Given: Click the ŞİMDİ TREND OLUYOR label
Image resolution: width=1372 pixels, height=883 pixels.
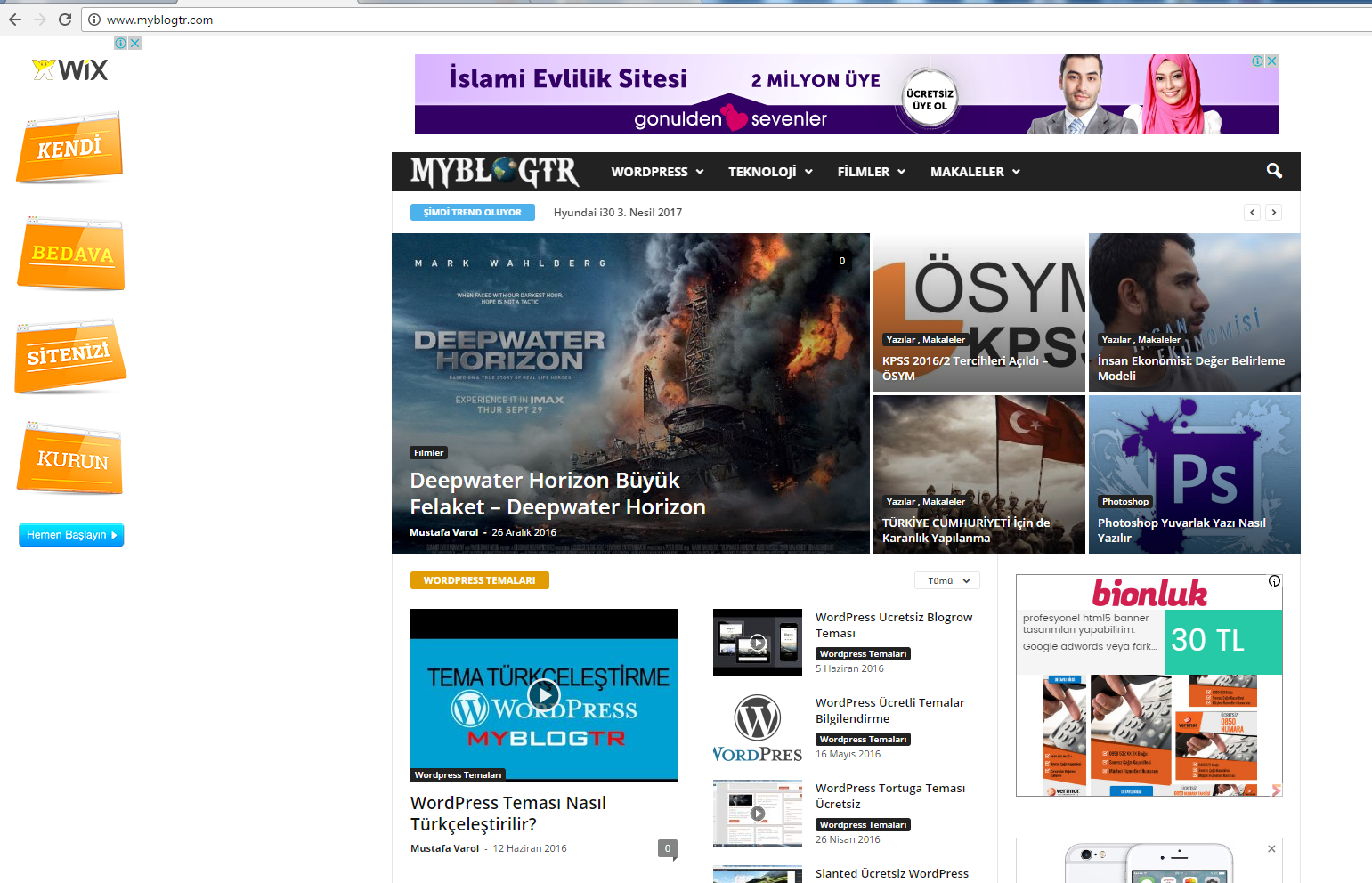Looking at the screenshot, I should click(473, 212).
